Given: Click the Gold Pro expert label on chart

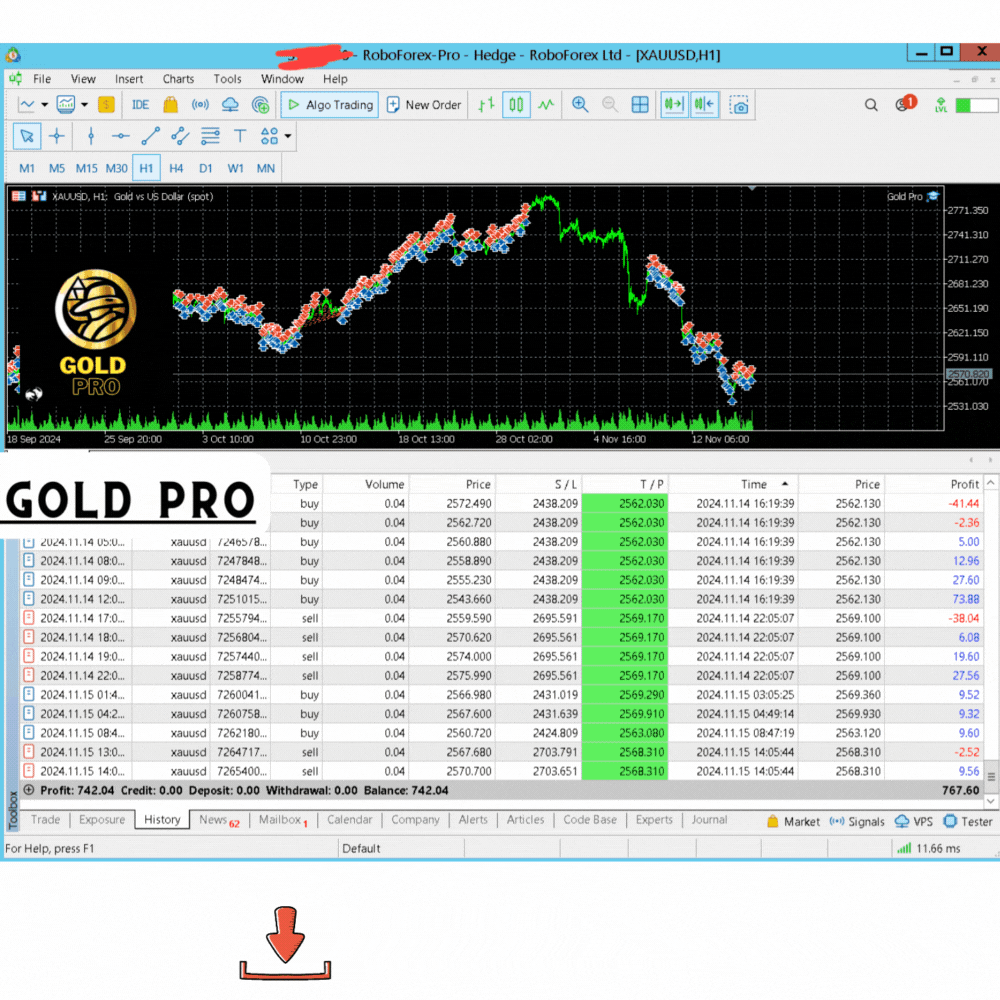Looking at the screenshot, I should 913,196.
